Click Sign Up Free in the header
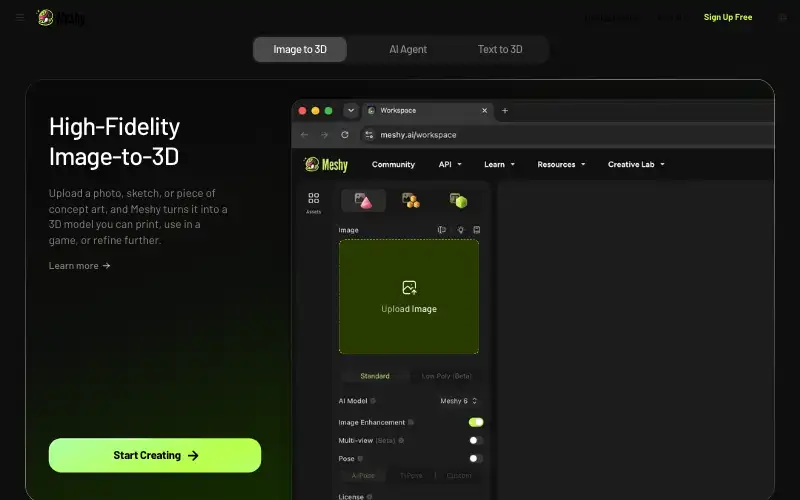 pos(728,17)
